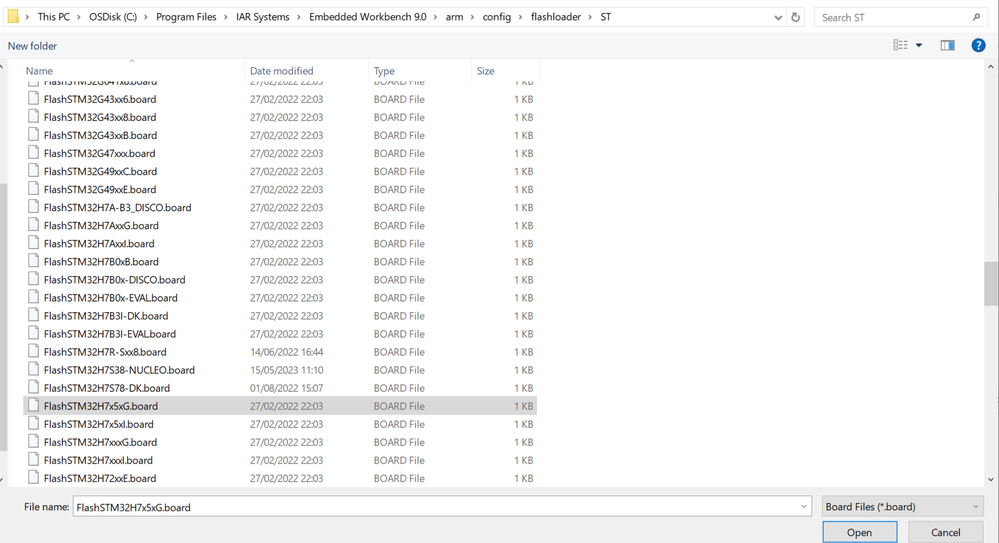
Task: Select file icon of FlashSTM32H7B0x-EVAL.board
Action: coord(33,297)
